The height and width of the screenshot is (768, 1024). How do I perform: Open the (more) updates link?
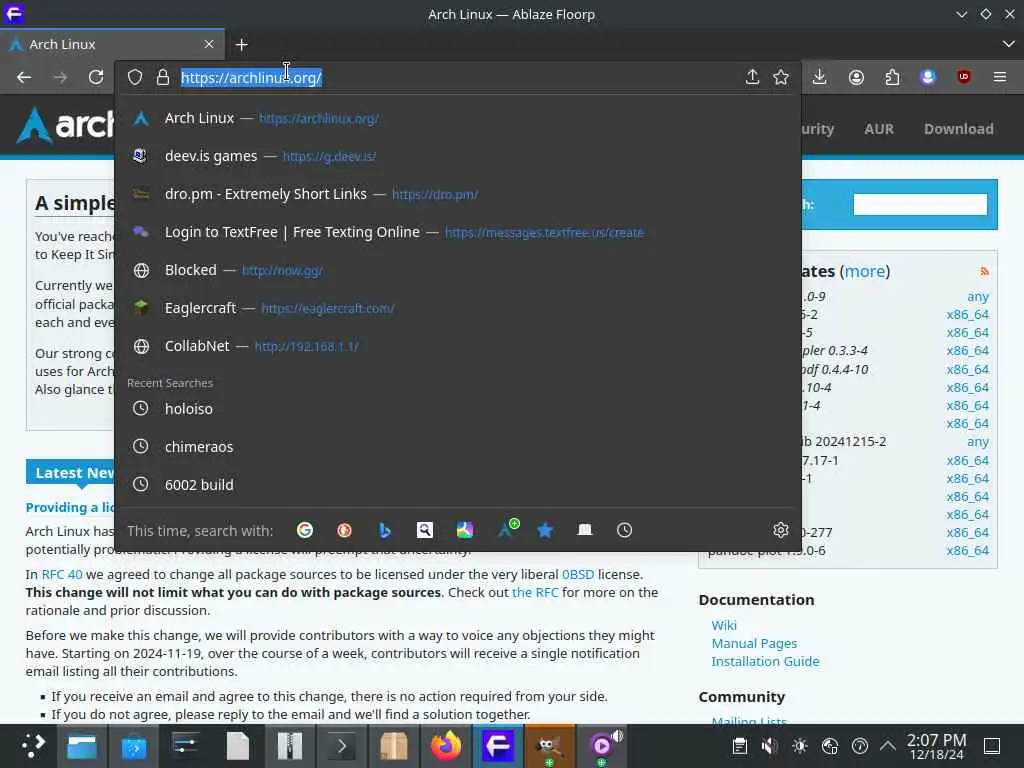pos(865,271)
